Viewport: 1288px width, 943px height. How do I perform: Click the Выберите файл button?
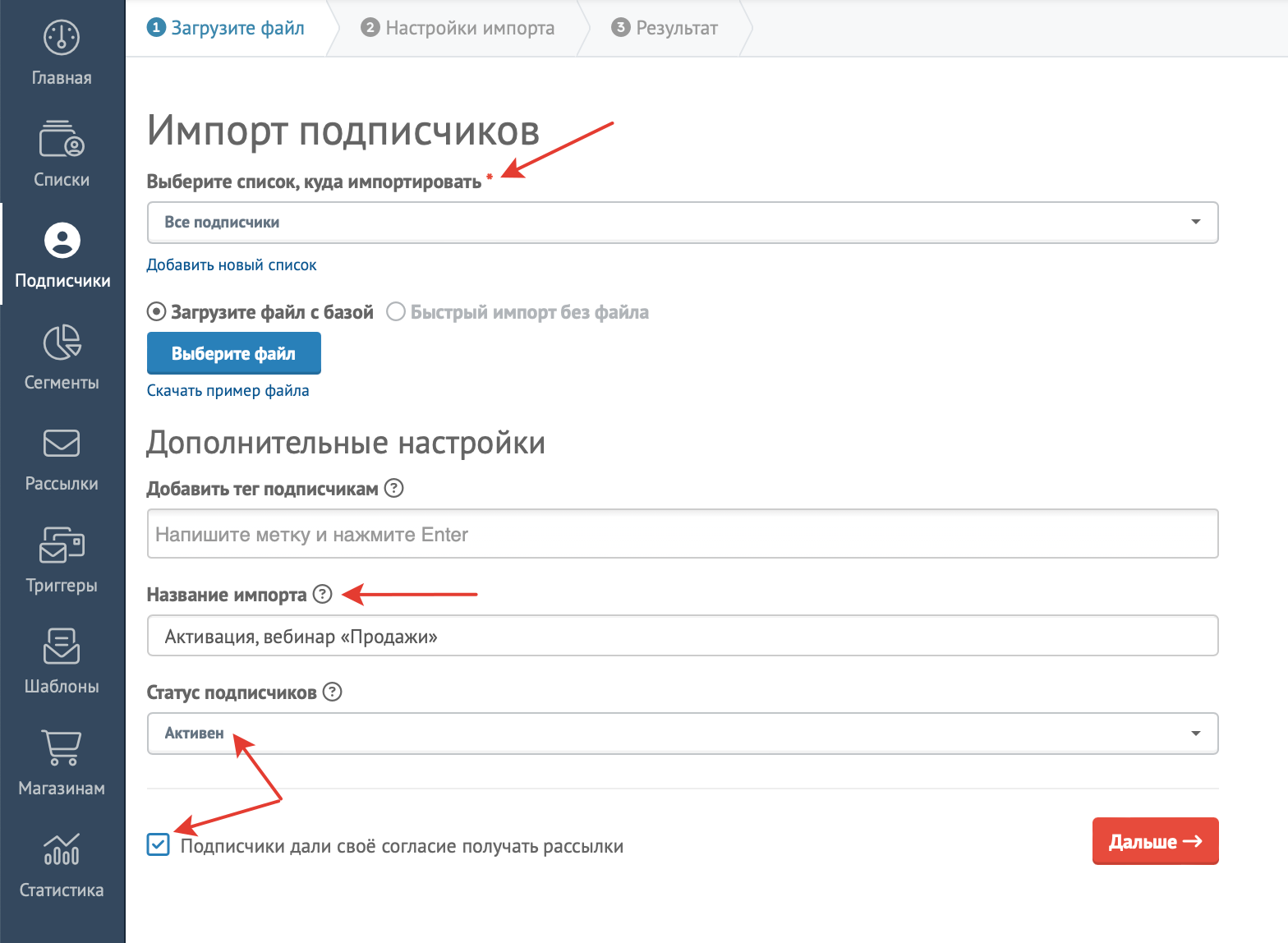[x=234, y=353]
